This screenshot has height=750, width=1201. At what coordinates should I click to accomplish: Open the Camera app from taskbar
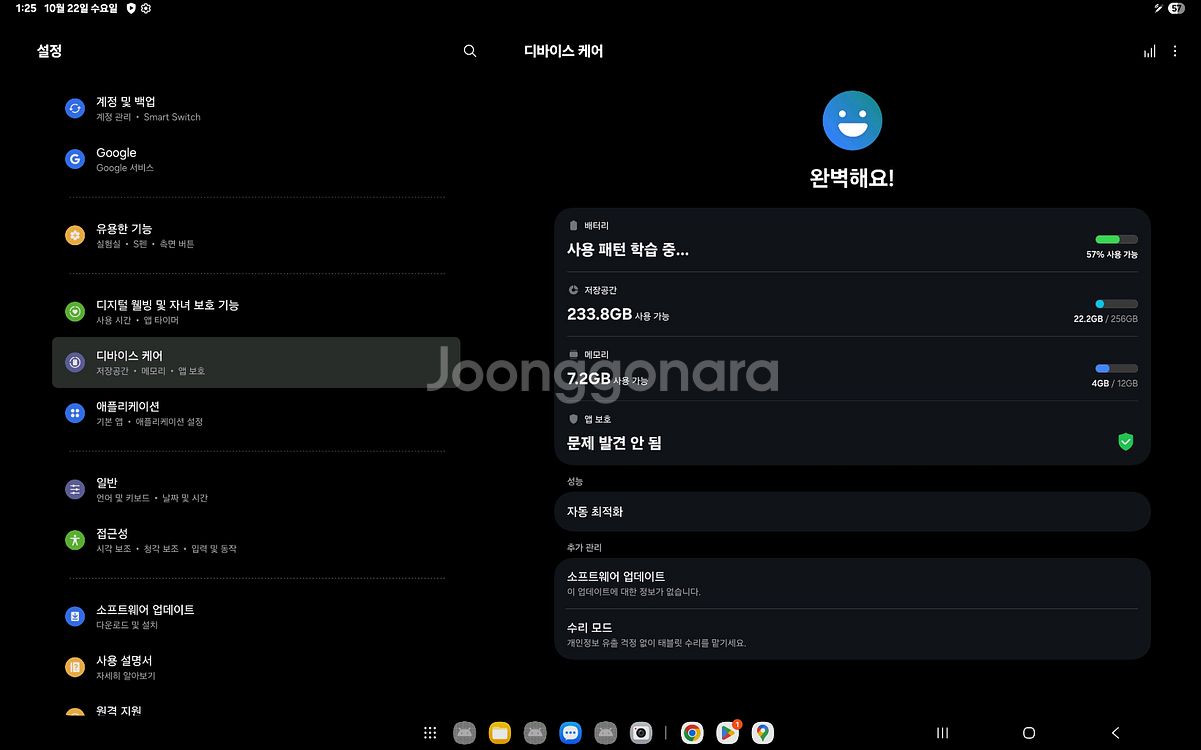[641, 733]
